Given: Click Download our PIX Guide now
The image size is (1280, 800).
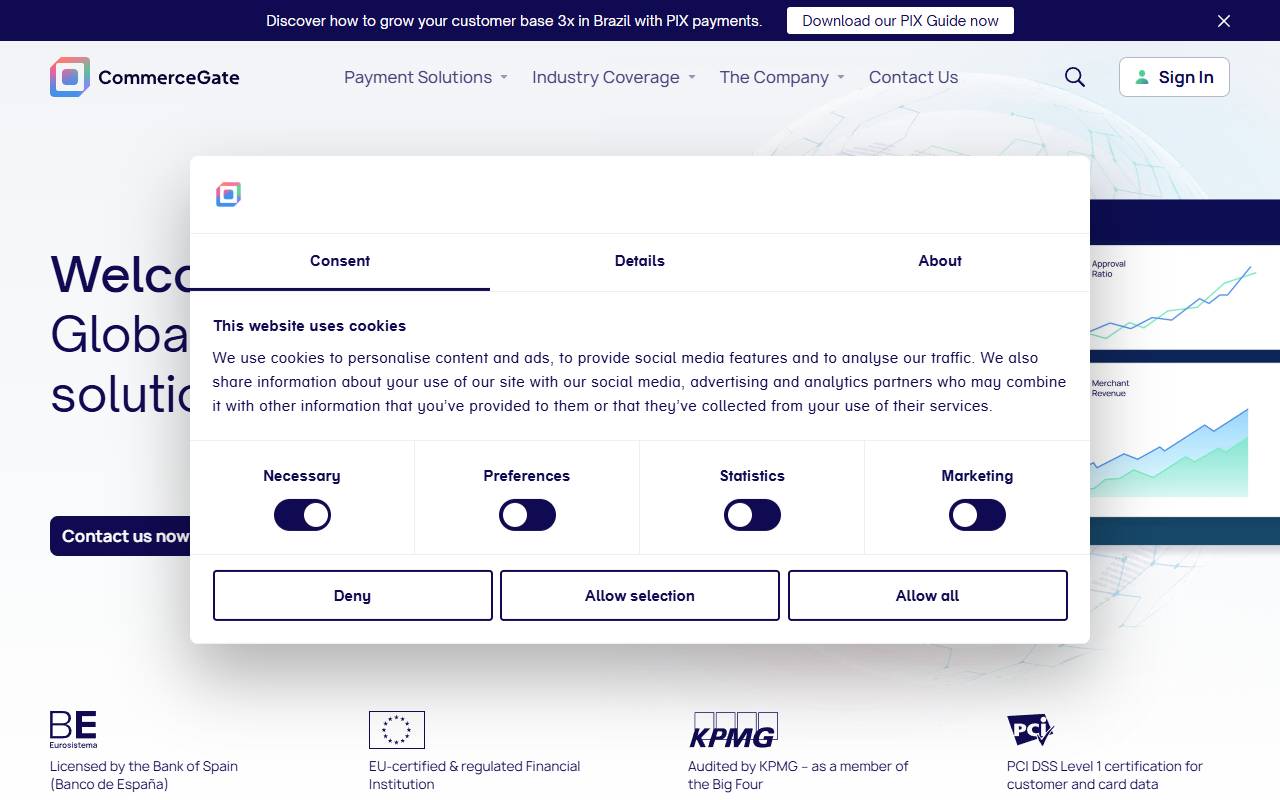Looking at the screenshot, I should (900, 21).
